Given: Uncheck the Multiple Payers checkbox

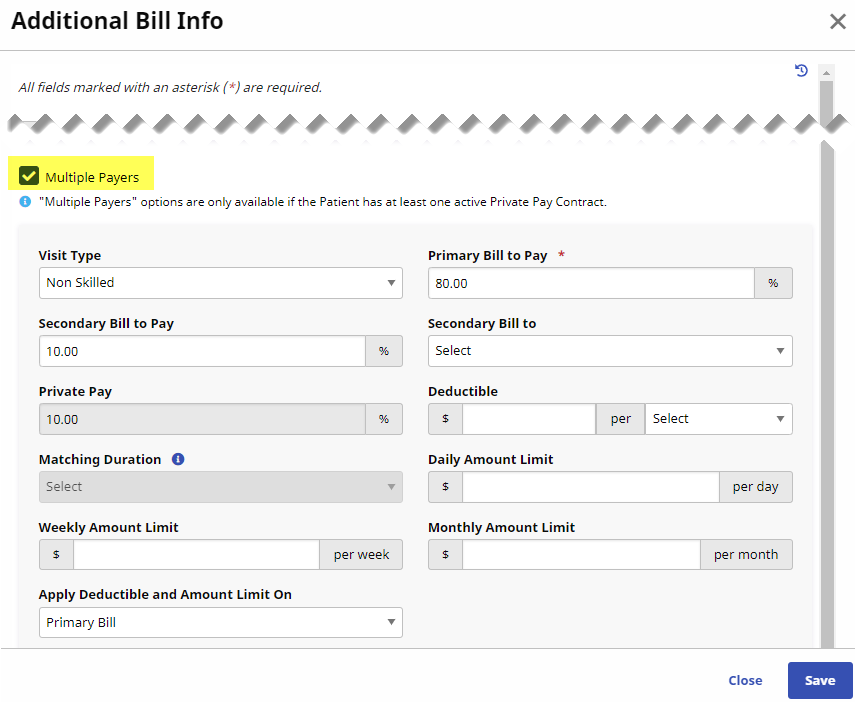Looking at the screenshot, I should point(29,177).
